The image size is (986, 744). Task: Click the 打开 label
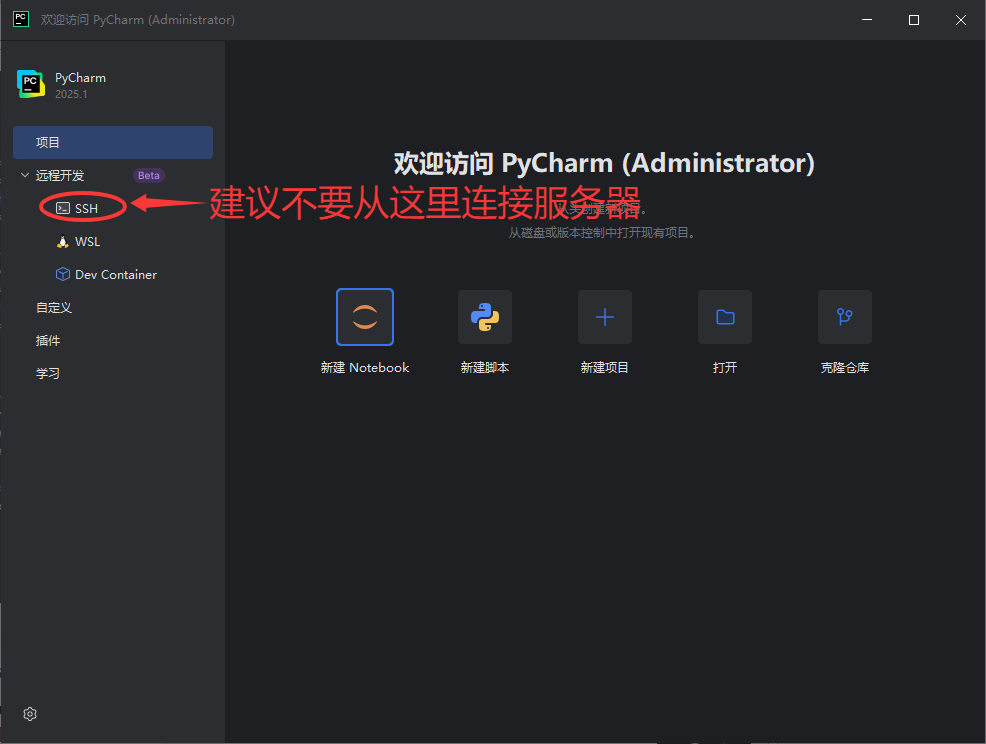tap(725, 367)
